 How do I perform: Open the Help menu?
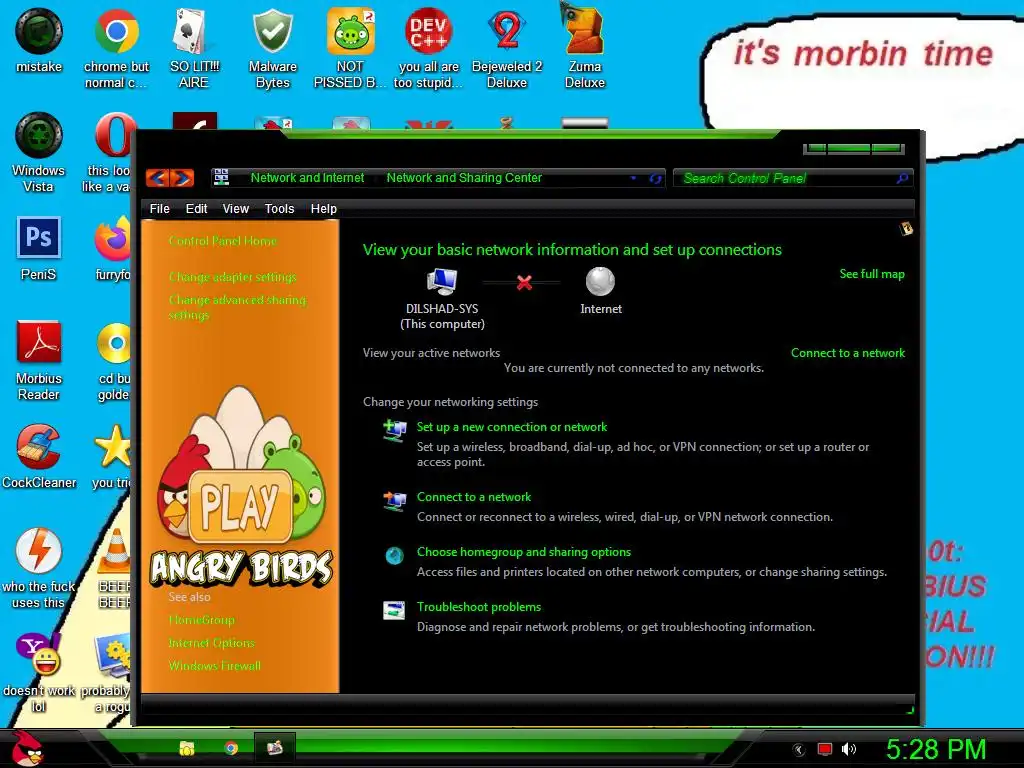coord(323,208)
